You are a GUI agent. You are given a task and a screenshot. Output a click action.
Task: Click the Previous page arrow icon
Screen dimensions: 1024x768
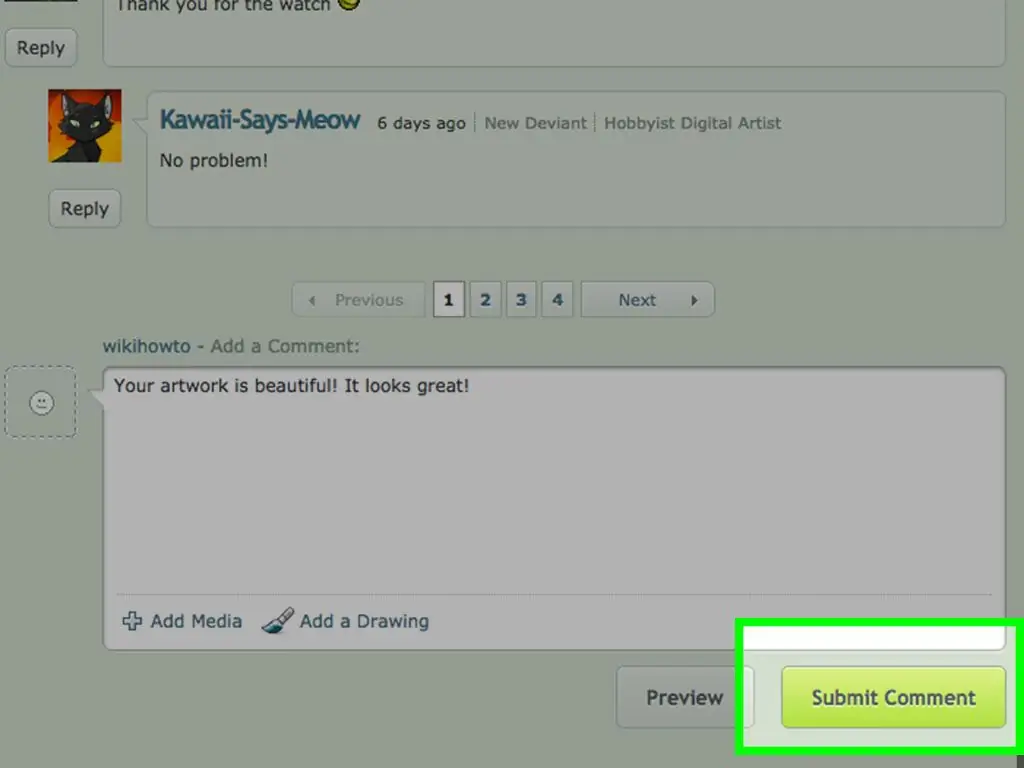coord(312,300)
